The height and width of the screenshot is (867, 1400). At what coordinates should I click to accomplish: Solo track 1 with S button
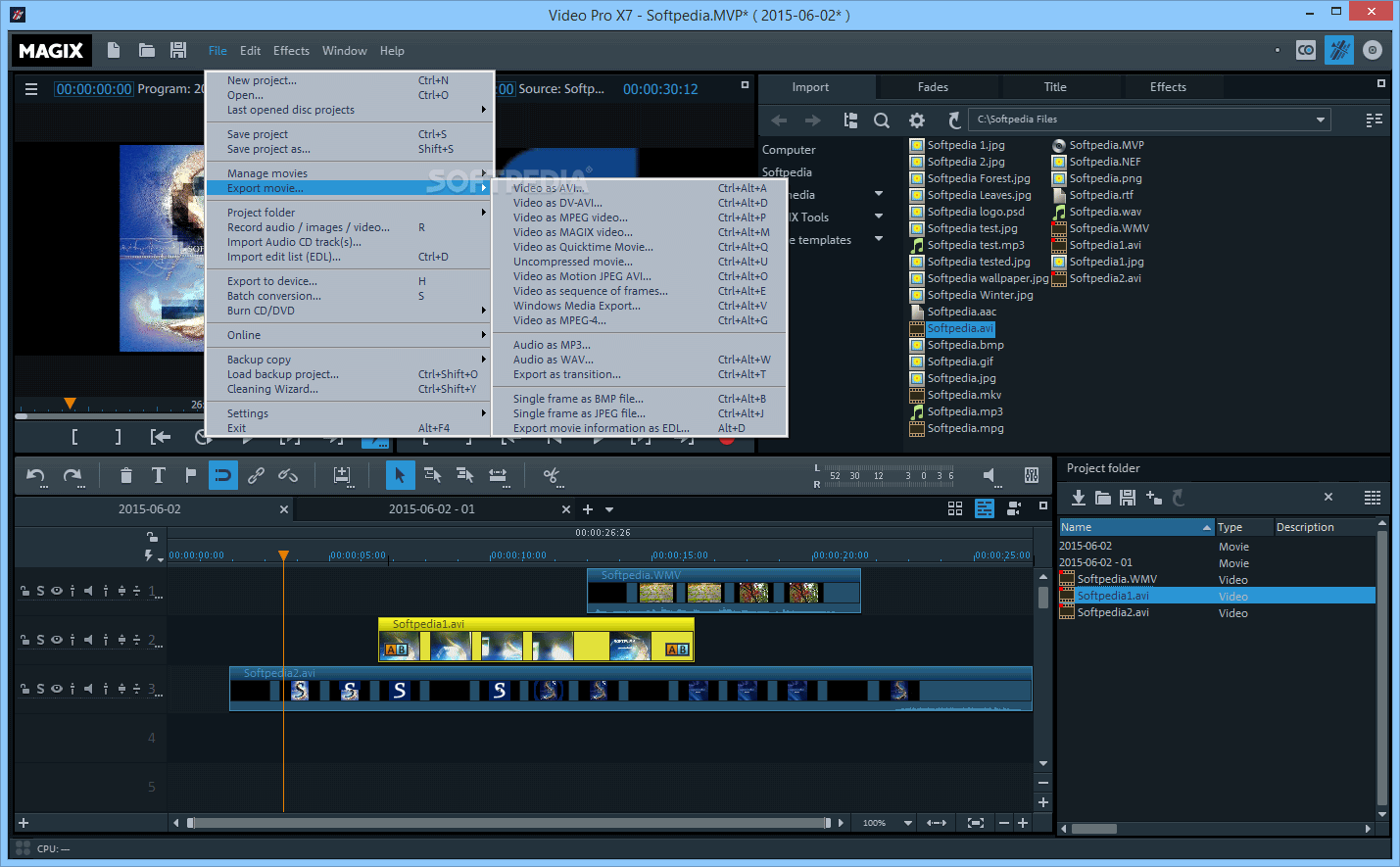(40, 591)
